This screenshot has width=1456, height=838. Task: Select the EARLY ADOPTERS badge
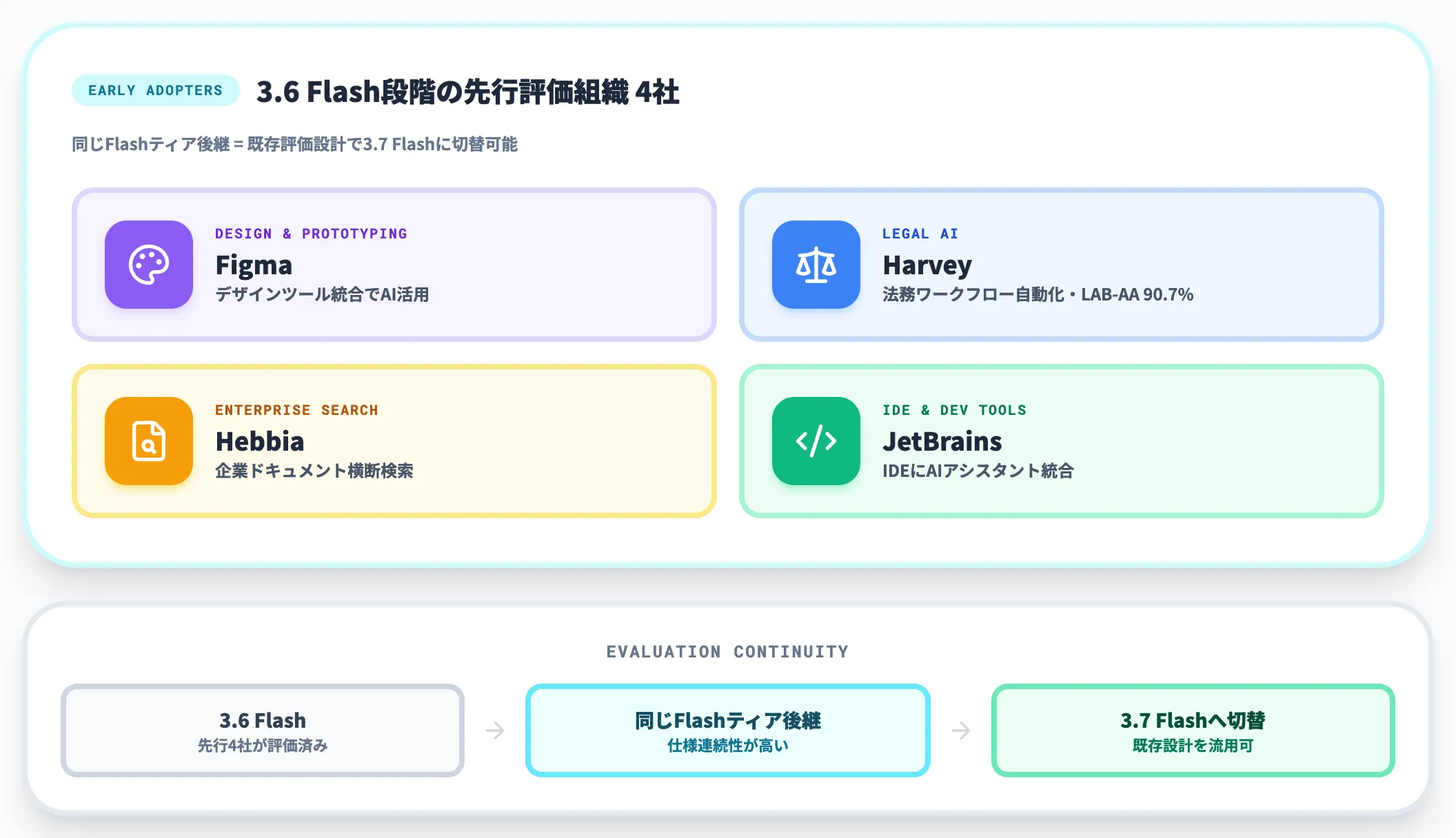156,90
